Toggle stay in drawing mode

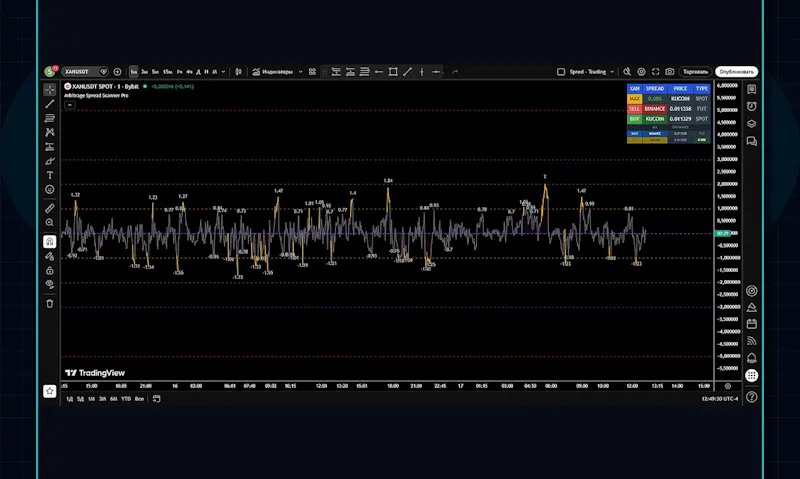pyautogui.click(x=49, y=256)
